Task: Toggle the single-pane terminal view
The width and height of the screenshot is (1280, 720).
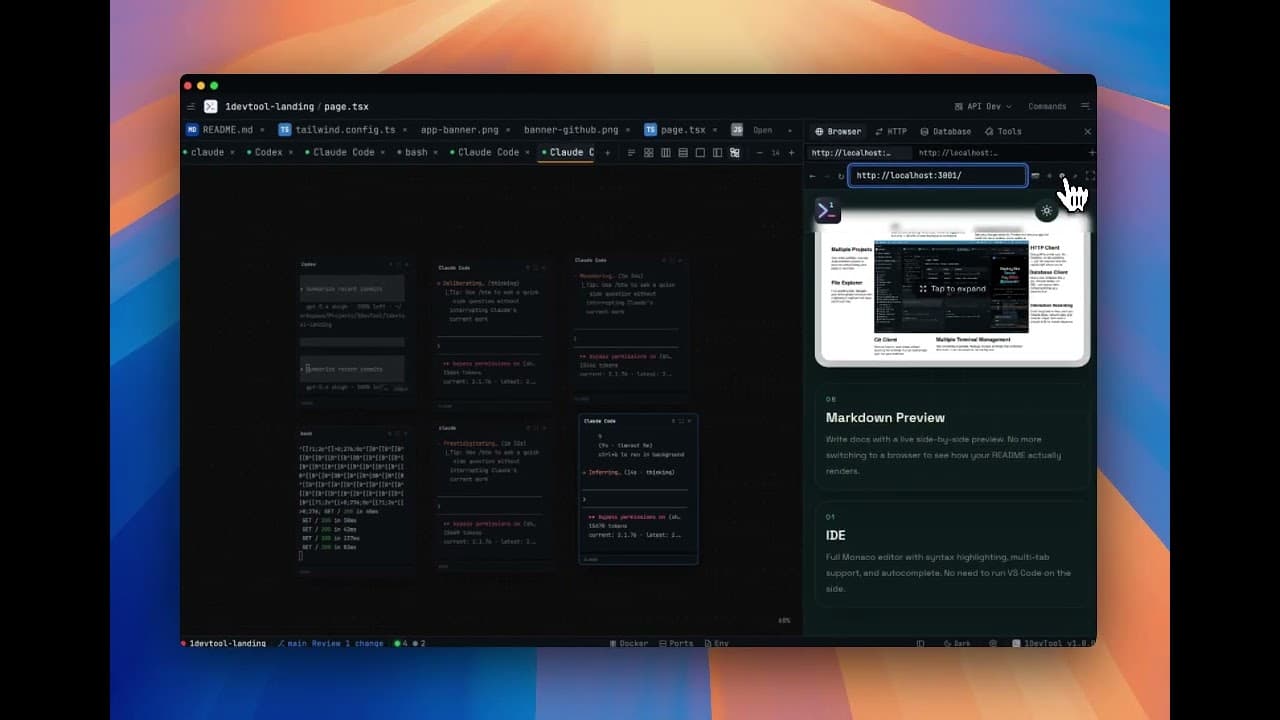Action: click(701, 152)
